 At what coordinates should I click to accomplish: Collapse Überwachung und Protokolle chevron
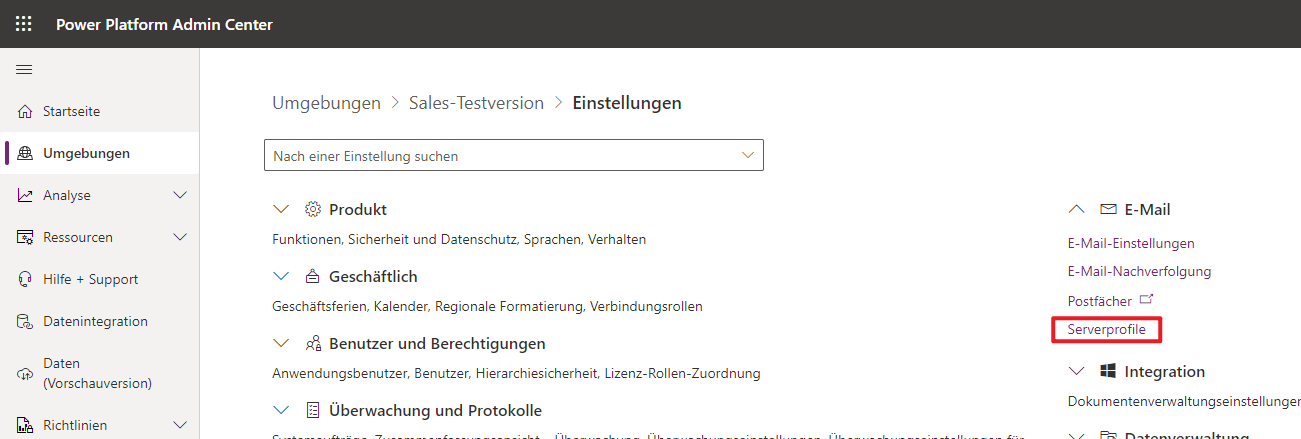pyautogui.click(x=281, y=410)
